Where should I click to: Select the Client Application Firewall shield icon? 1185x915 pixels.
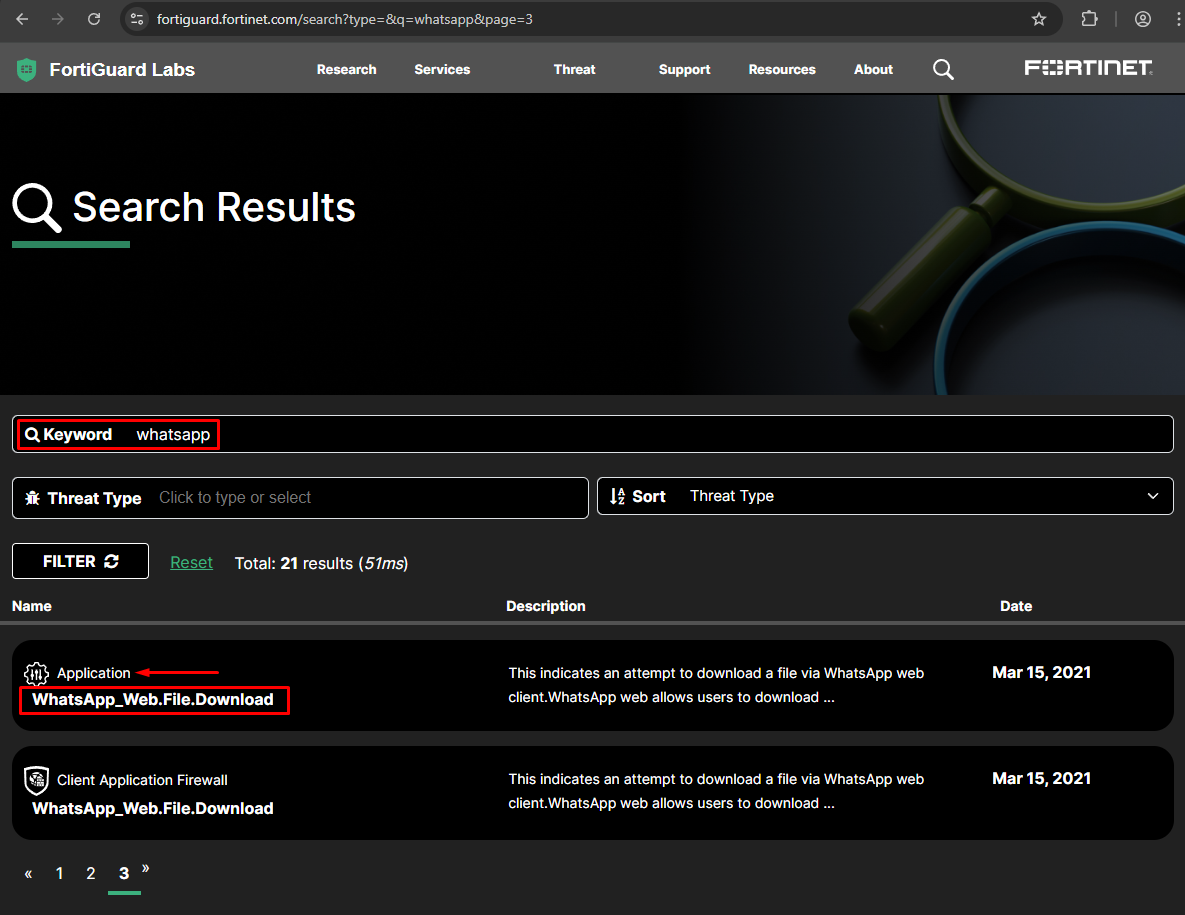[x=37, y=780]
